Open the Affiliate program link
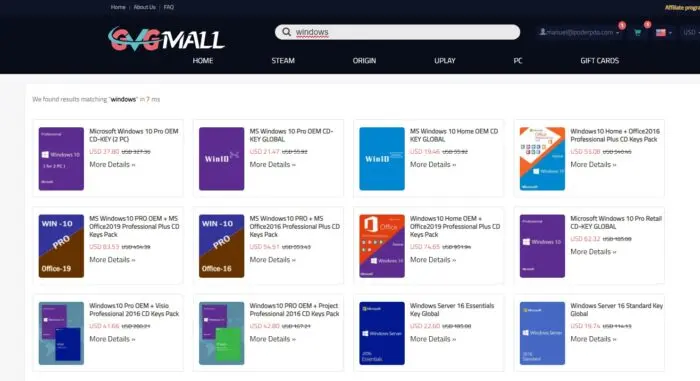 (682, 8)
